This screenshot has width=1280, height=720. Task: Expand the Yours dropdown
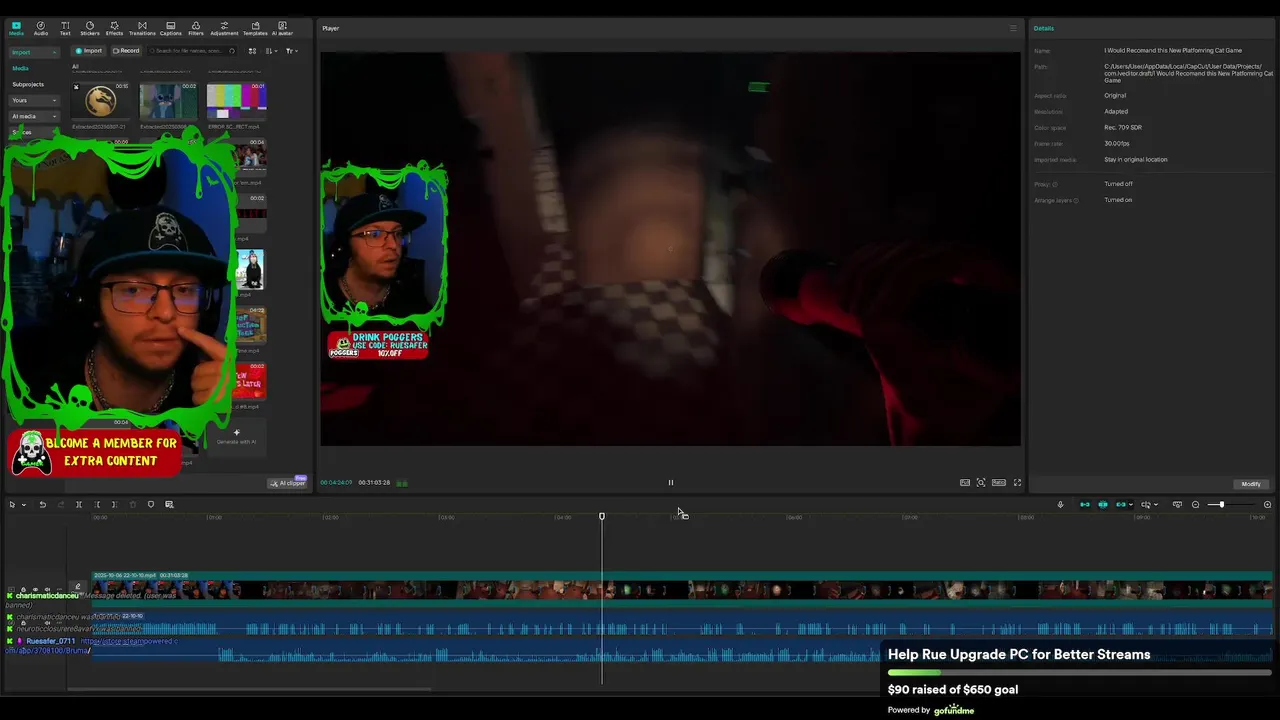(34, 100)
